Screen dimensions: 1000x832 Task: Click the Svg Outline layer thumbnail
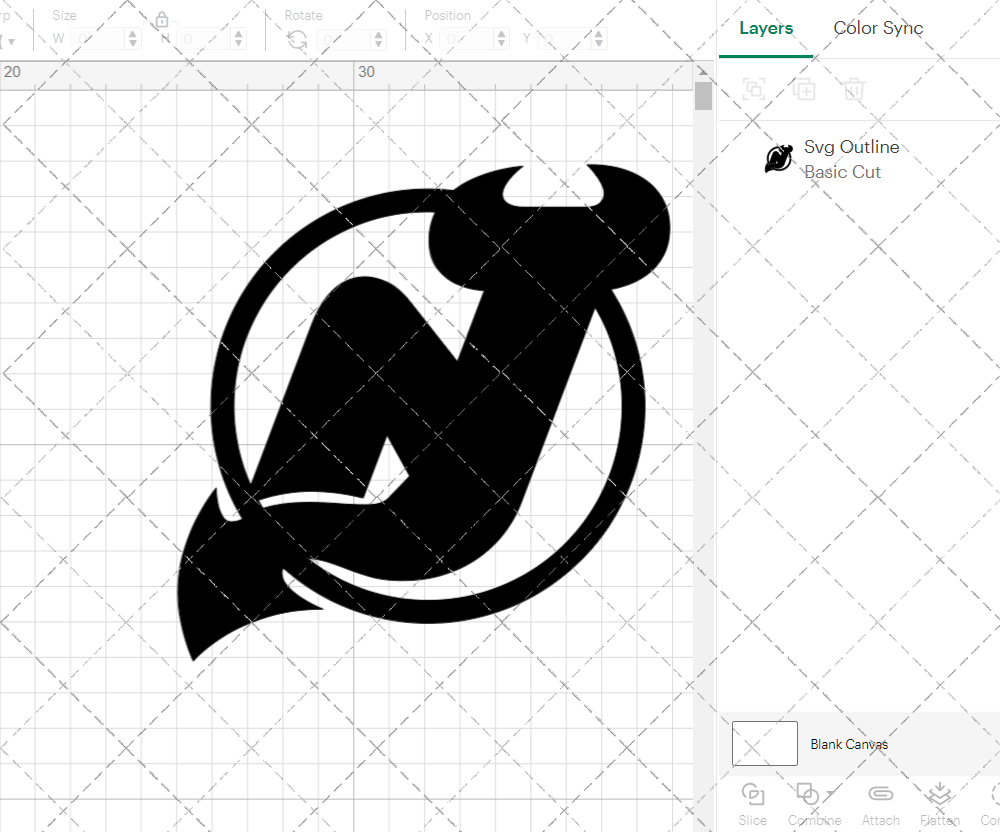[778, 159]
